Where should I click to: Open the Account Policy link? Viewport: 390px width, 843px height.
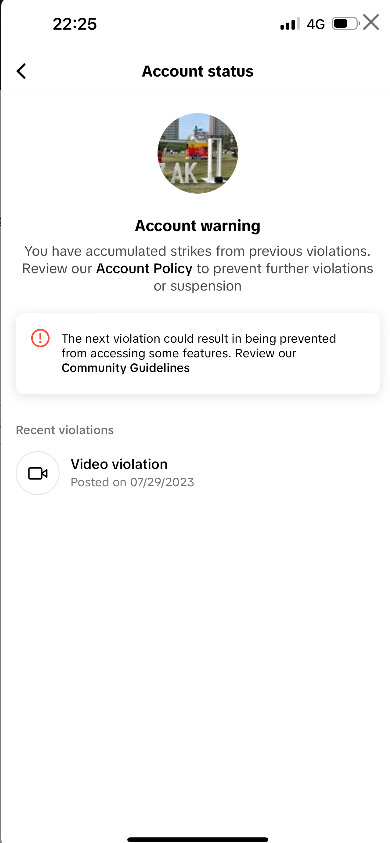tap(144, 268)
